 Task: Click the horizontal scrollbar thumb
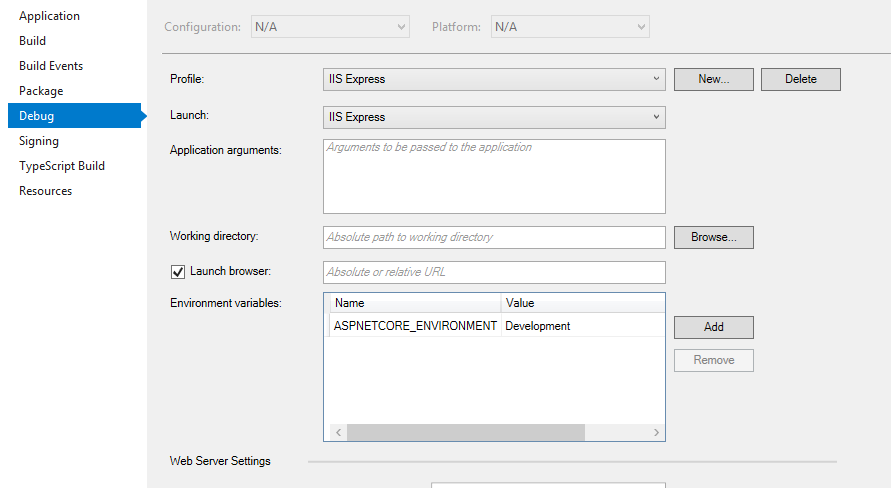tap(466, 432)
